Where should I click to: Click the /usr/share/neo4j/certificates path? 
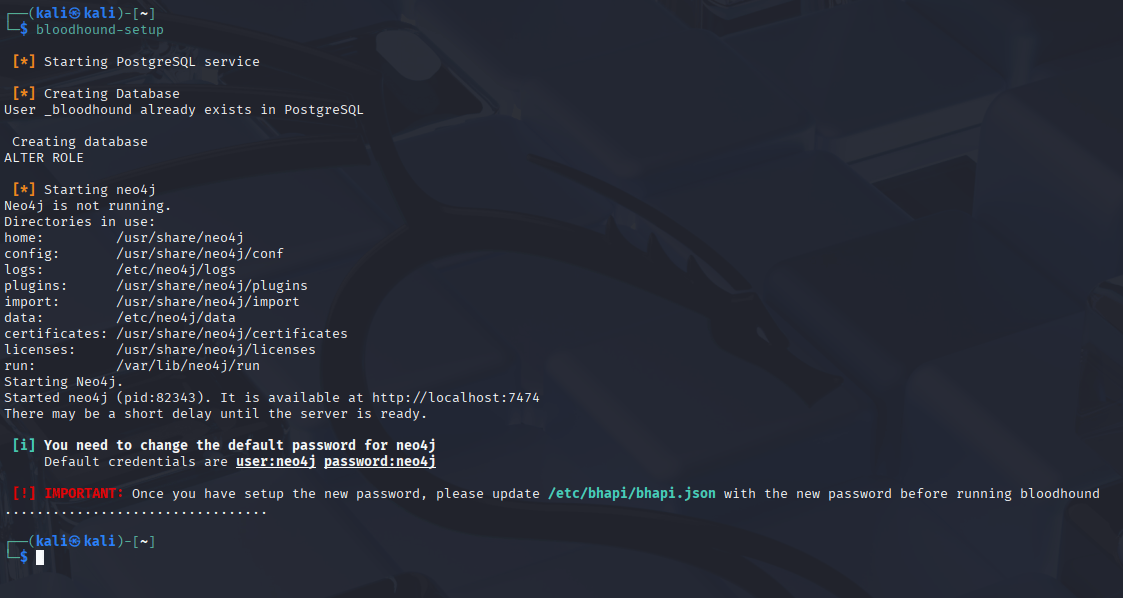pos(232,334)
